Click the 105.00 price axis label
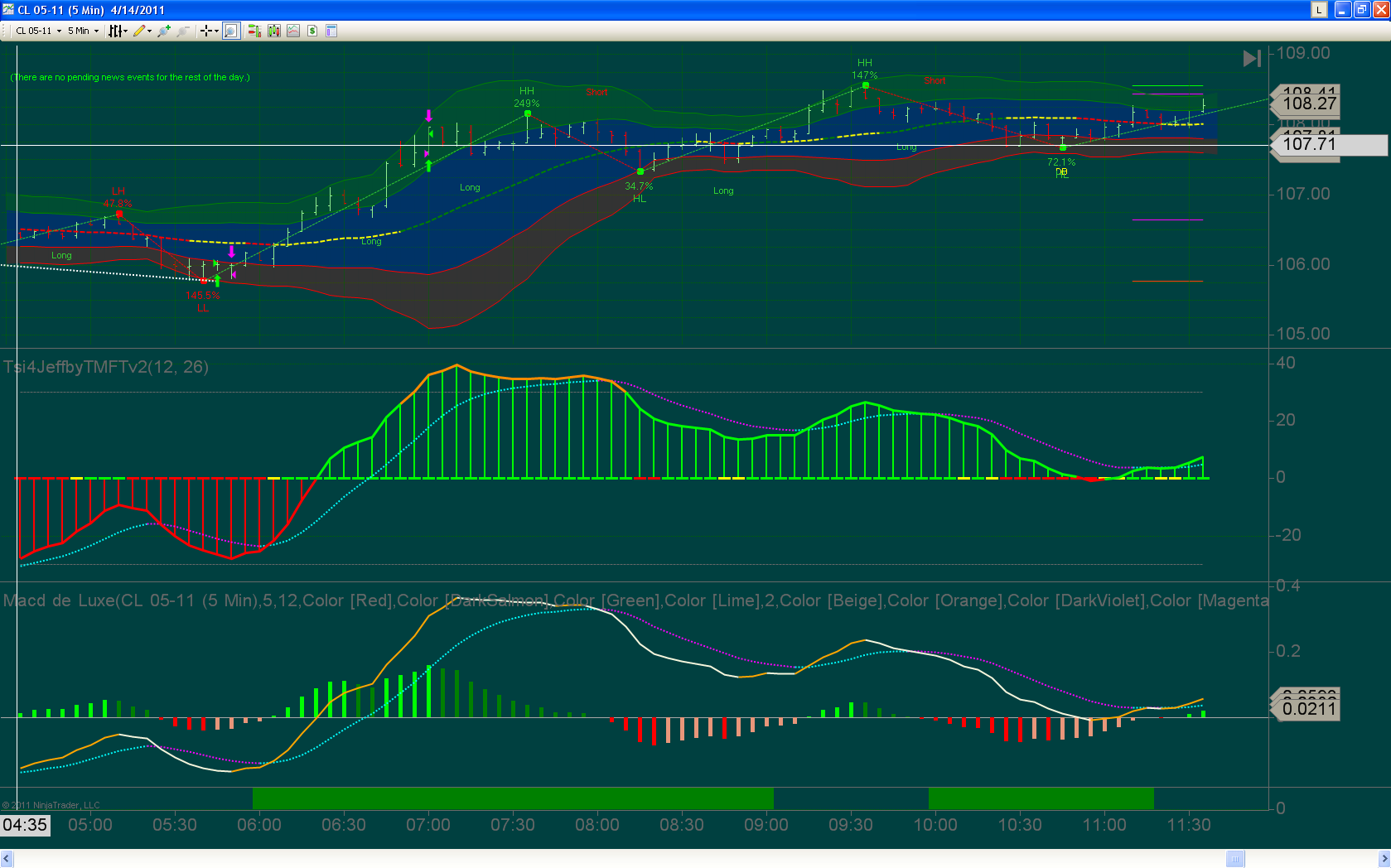 pos(1303,334)
